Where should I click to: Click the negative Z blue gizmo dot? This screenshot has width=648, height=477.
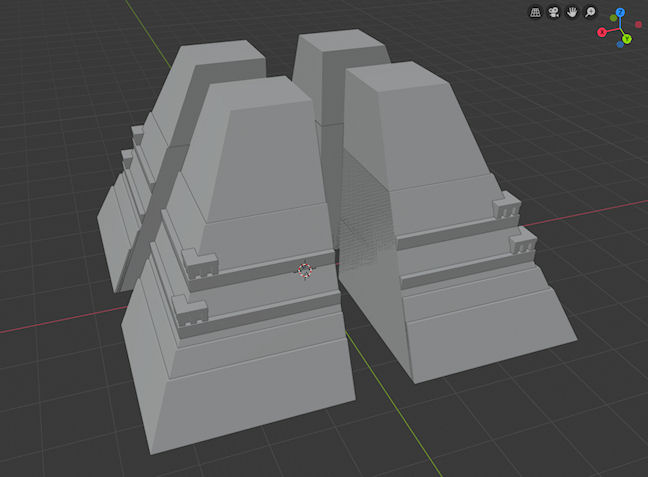(621, 46)
